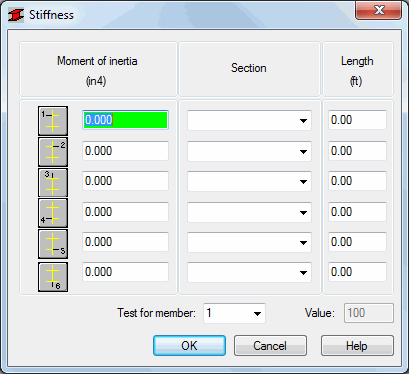Click Length field for member 4
This screenshot has height=374, width=409.
coord(357,212)
